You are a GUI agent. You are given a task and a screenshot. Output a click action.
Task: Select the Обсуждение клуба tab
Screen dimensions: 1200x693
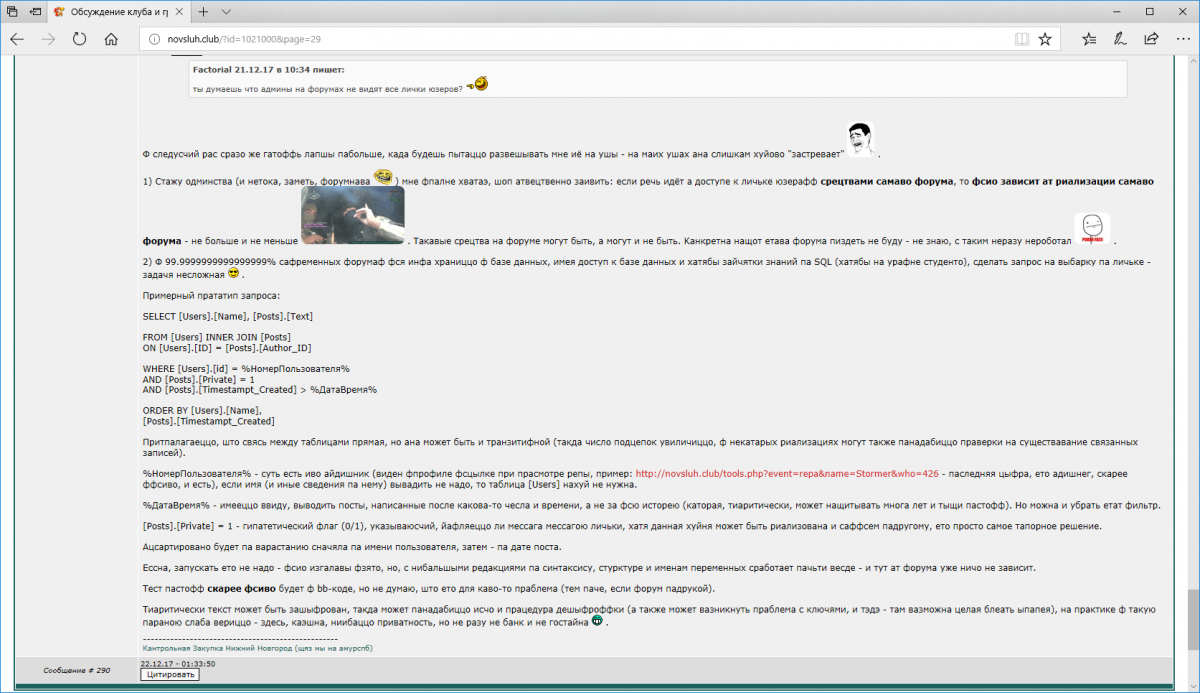[112, 12]
